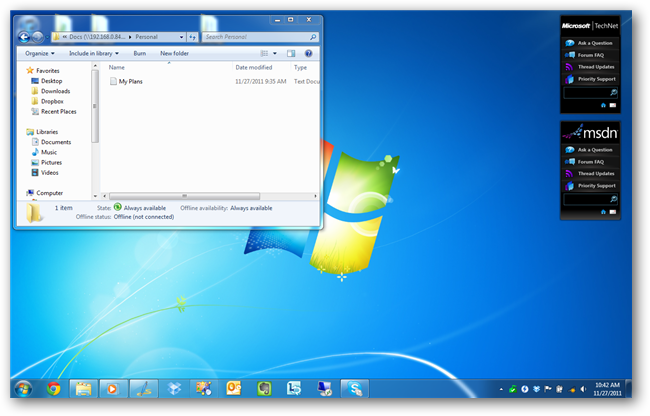Open Windows Explorer taskbar button

coord(83,389)
